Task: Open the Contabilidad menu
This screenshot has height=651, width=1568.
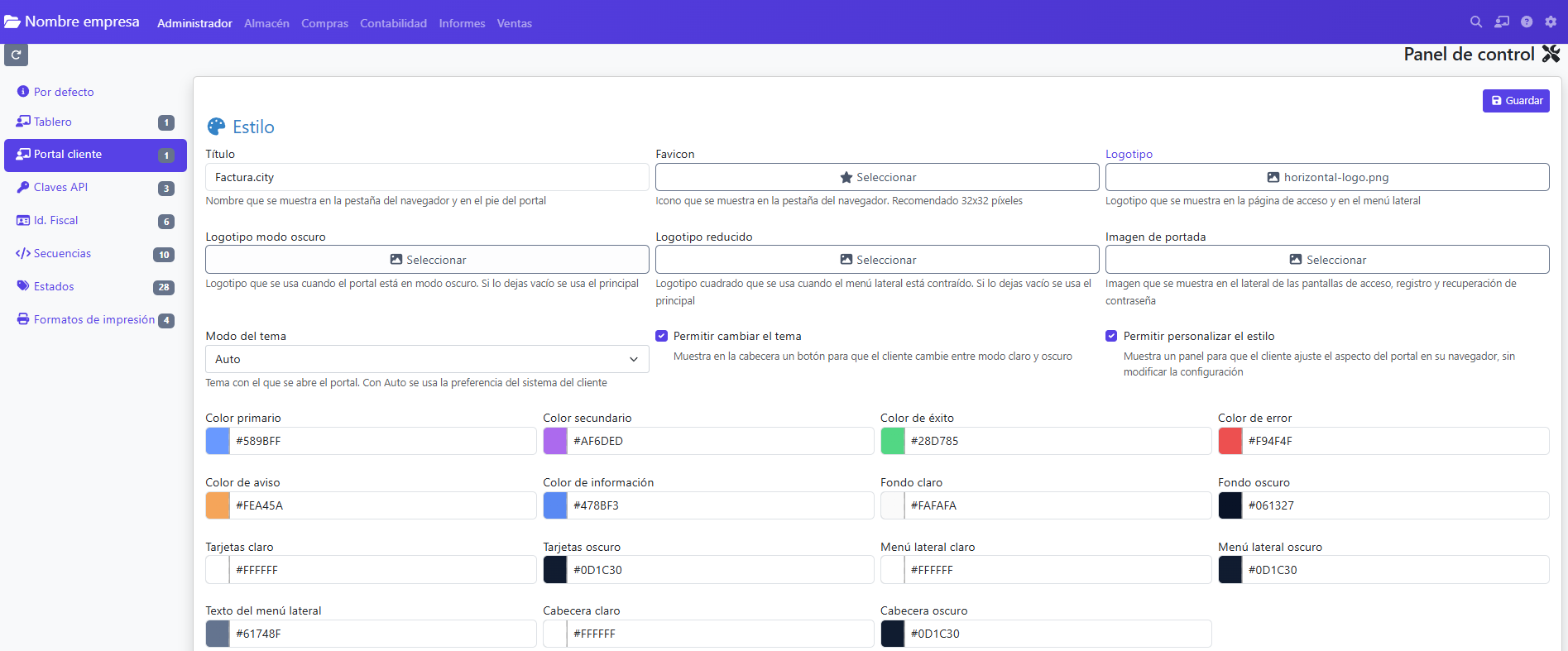Action: 393,23
